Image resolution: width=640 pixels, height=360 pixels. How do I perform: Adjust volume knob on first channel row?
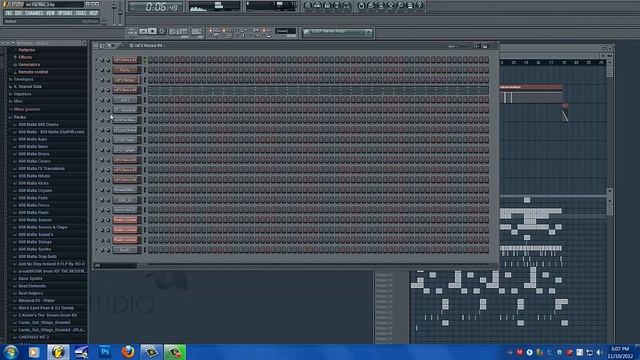(108, 60)
